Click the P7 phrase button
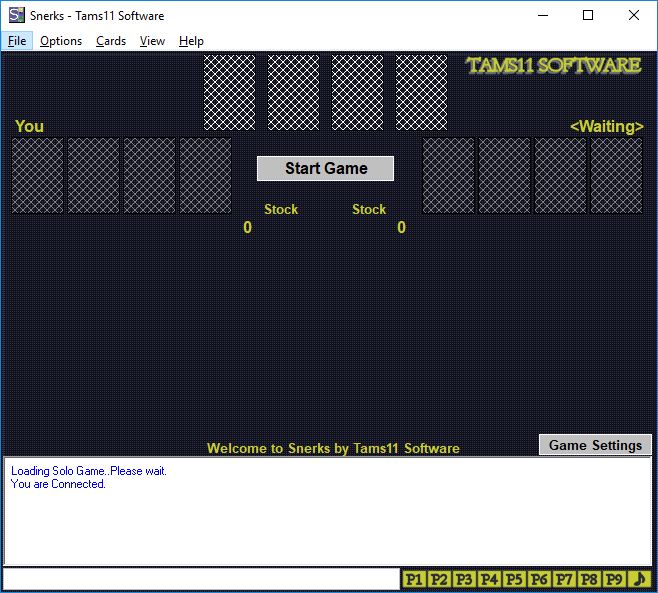The height and width of the screenshot is (593, 658). (564, 579)
